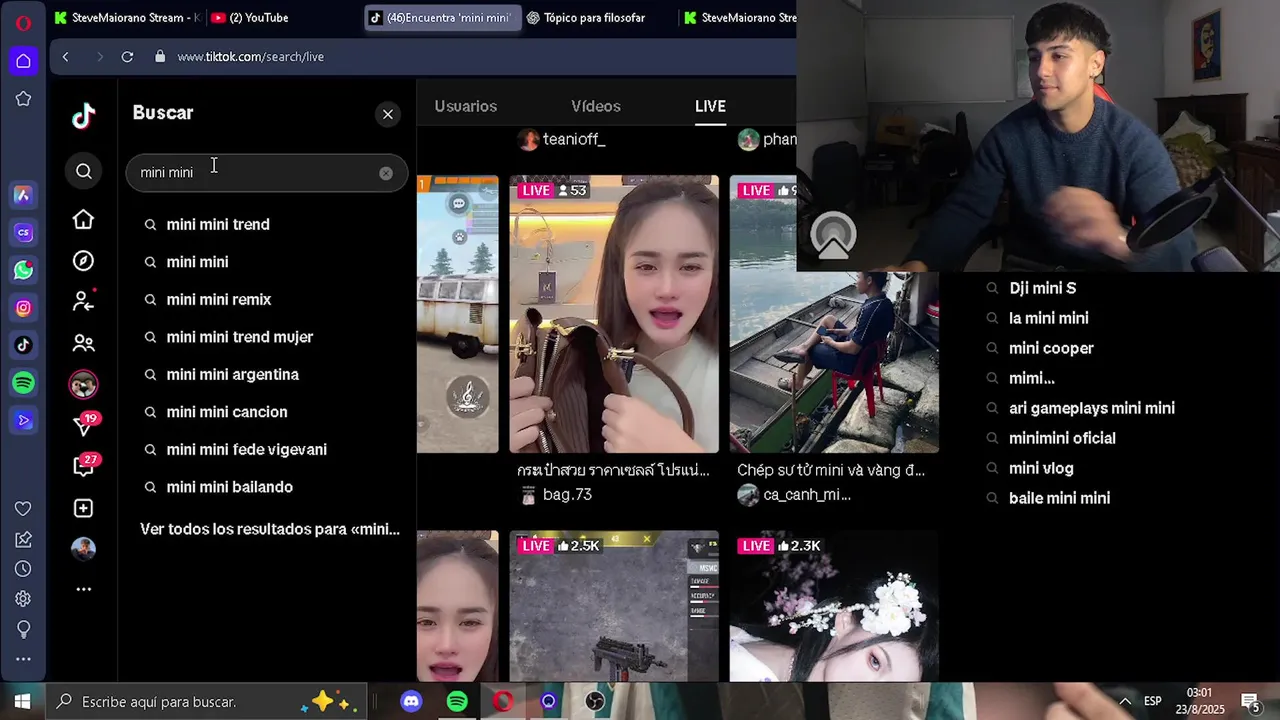
Task: Choose suggestion mini mini bailando
Action: pyautogui.click(x=230, y=487)
